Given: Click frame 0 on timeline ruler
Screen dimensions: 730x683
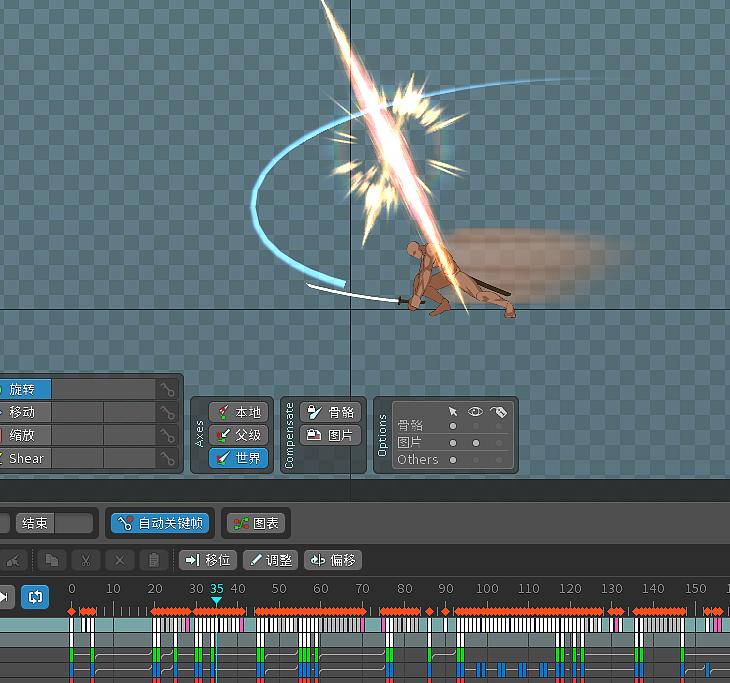Looking at the screenshot, I should pos(72,589).
